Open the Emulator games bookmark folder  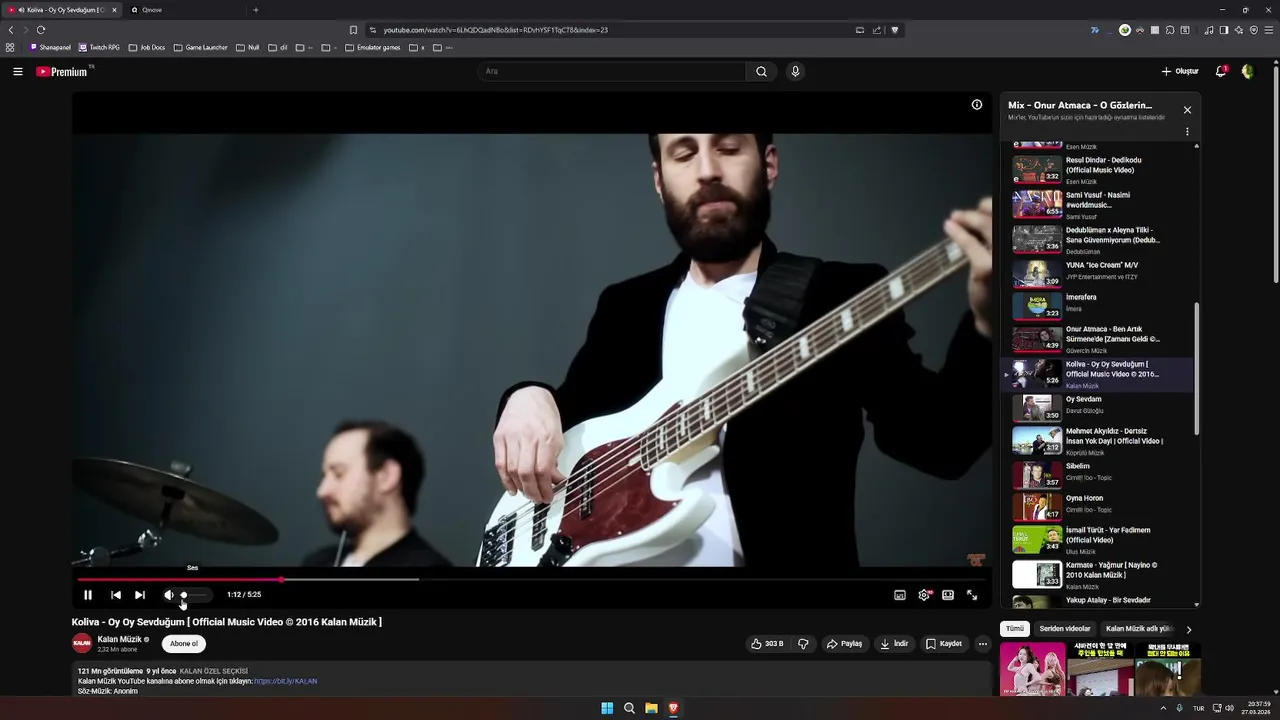tap(373, 47)
